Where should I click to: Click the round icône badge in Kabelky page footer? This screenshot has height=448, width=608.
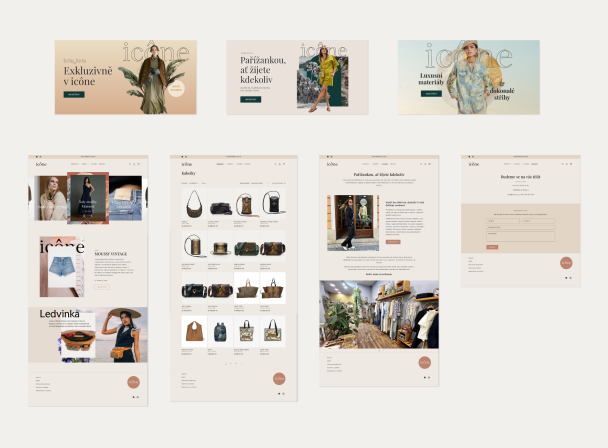[279, 379]
